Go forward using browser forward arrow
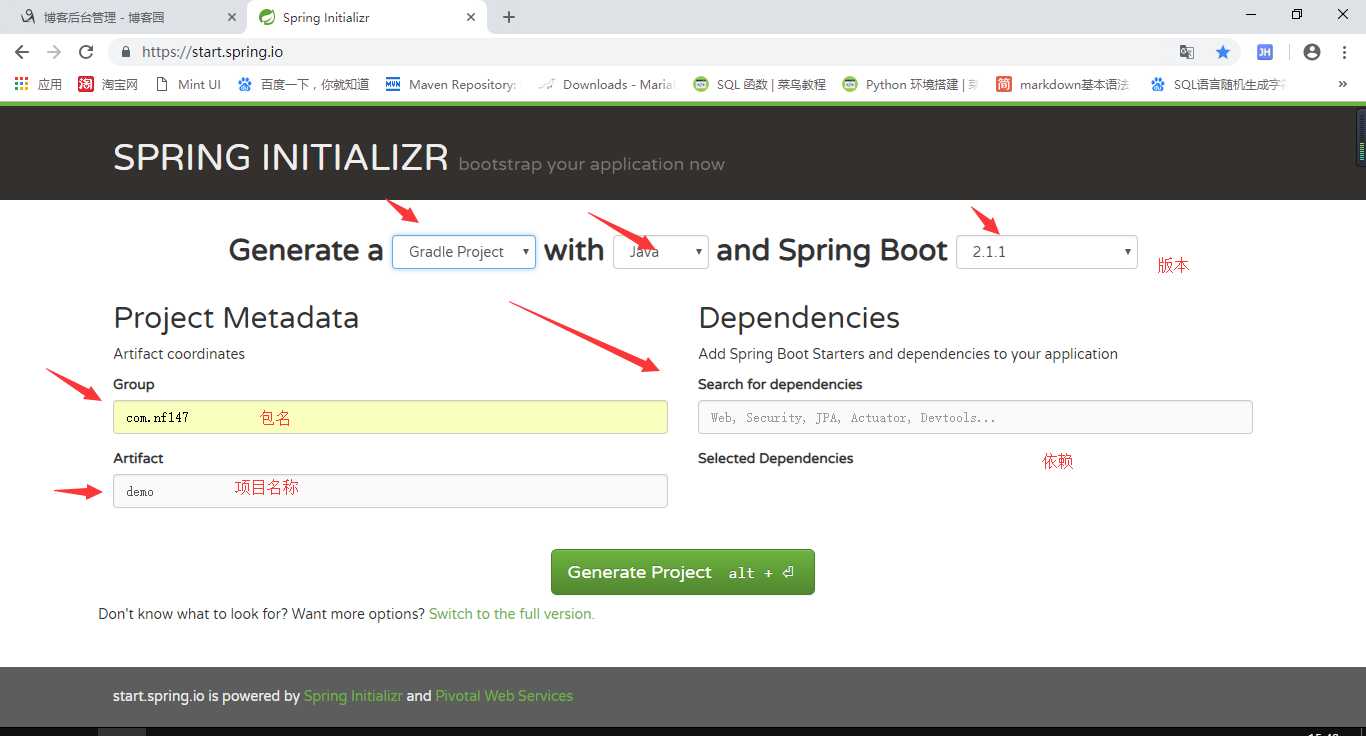 [x=54, y=52]
